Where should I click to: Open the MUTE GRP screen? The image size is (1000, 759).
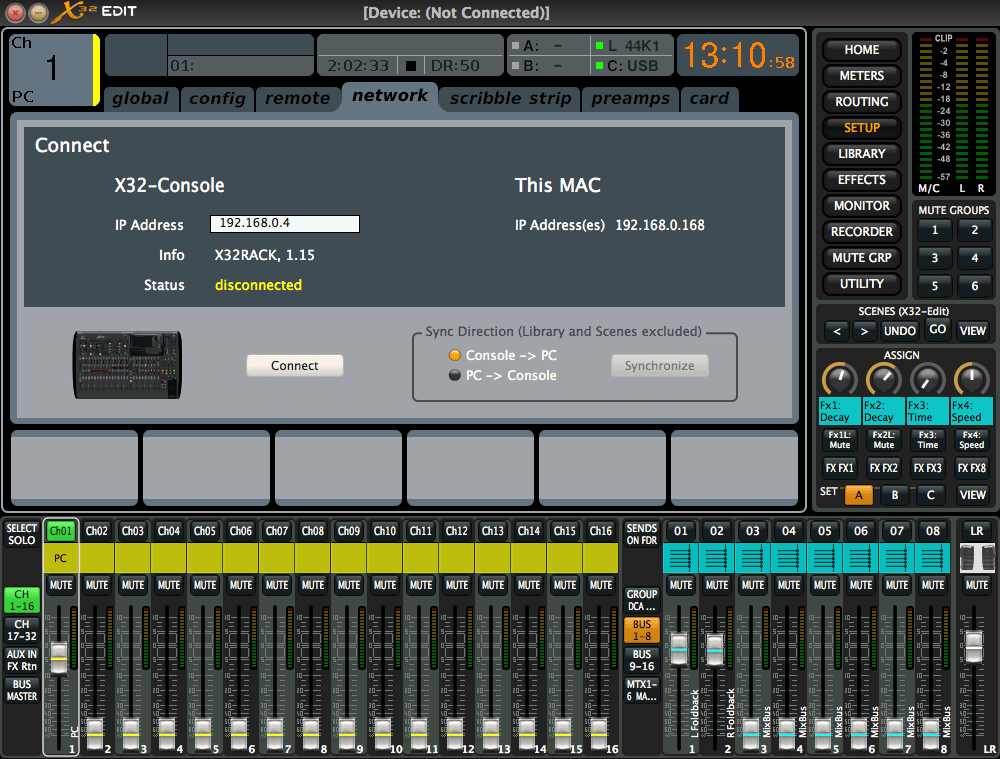(862, 258)
